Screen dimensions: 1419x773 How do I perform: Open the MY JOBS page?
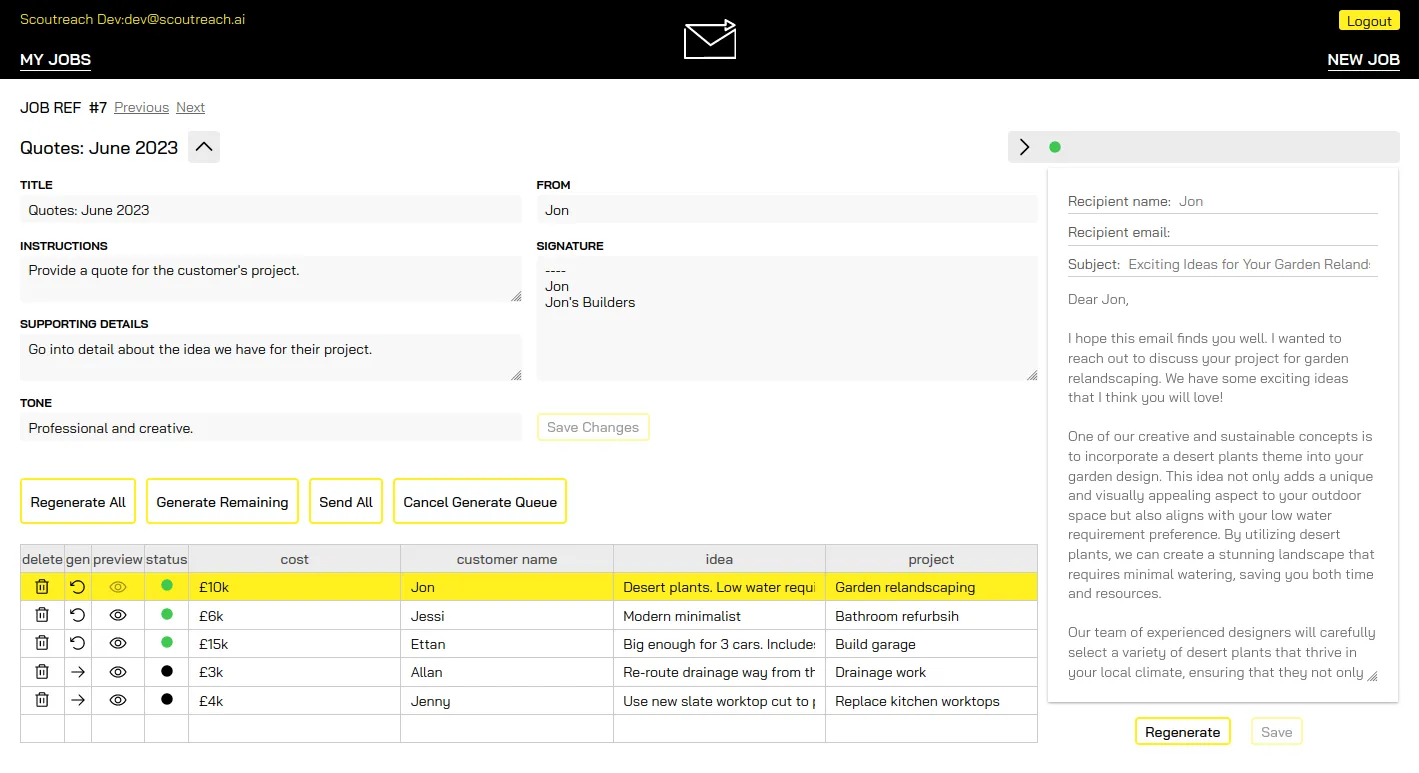coord(55,60)
